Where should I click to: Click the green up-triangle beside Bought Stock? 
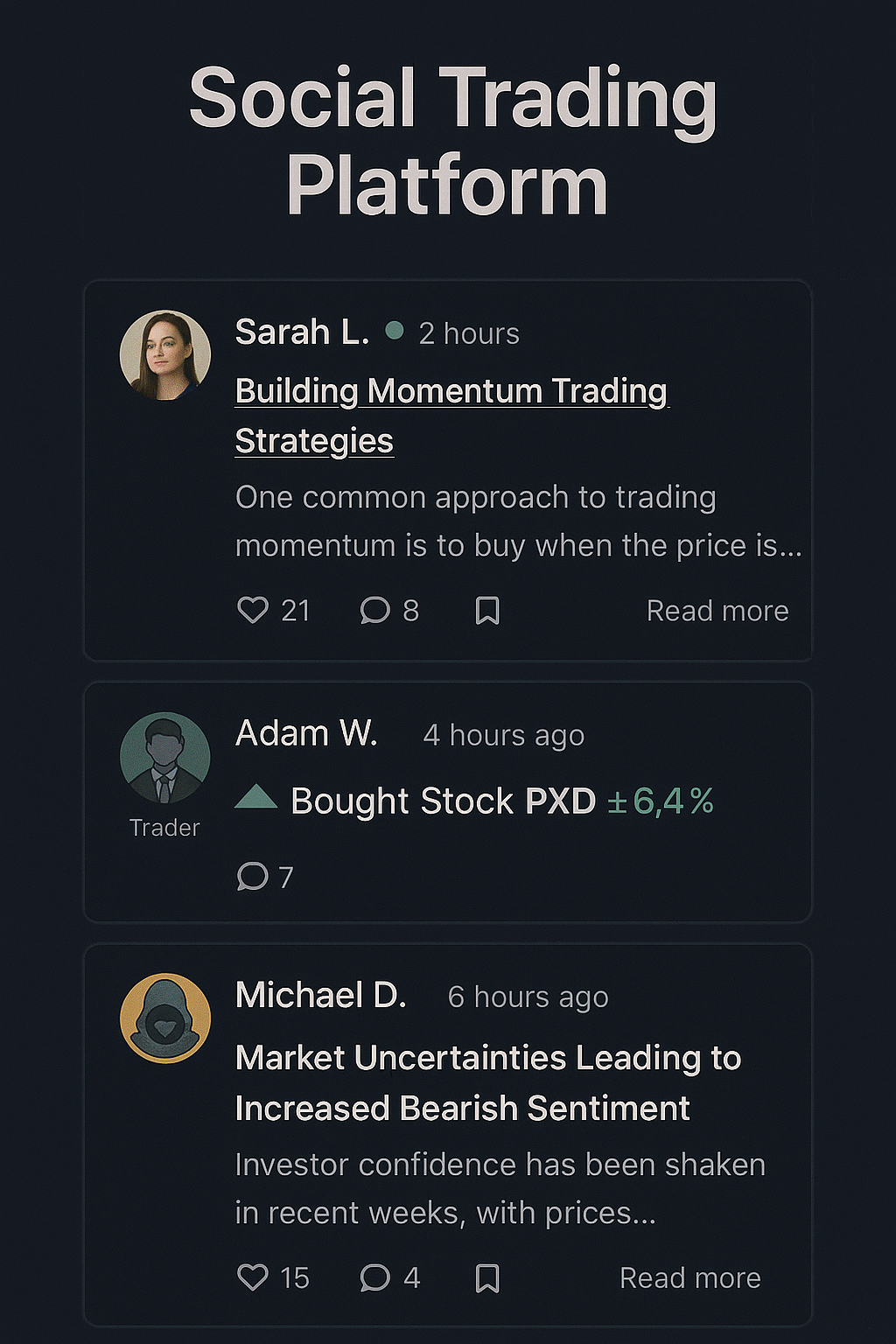(256, 798)
